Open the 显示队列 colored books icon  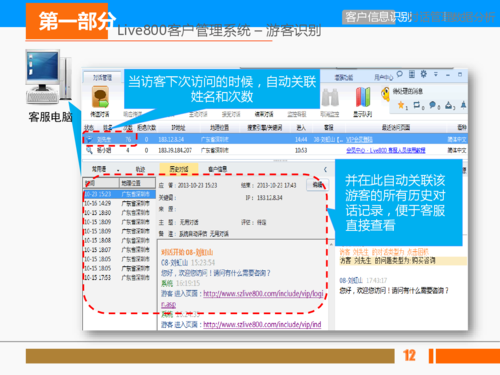pos(363,97)
